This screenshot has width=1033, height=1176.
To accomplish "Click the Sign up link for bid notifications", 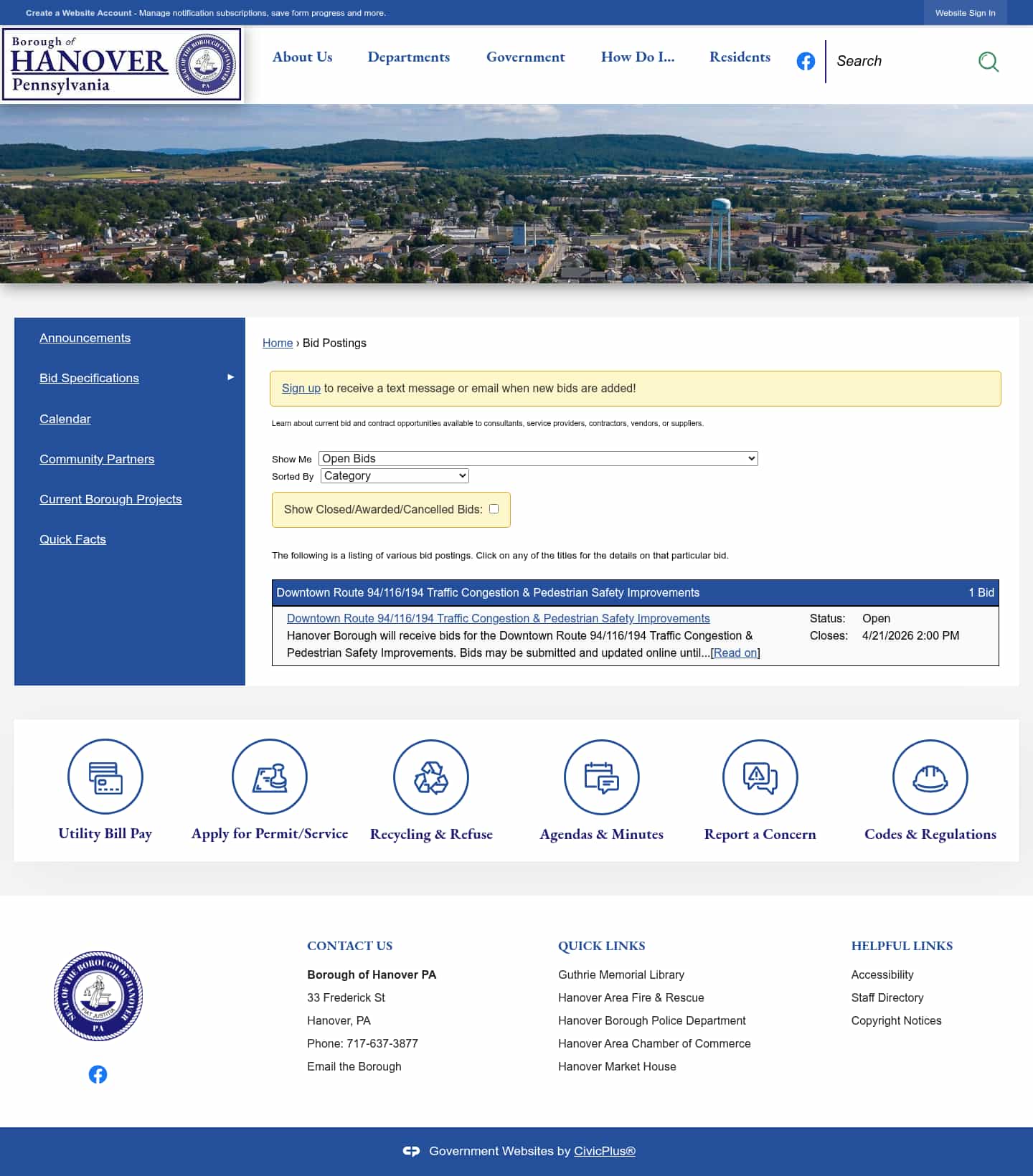I will click(301, 388).
